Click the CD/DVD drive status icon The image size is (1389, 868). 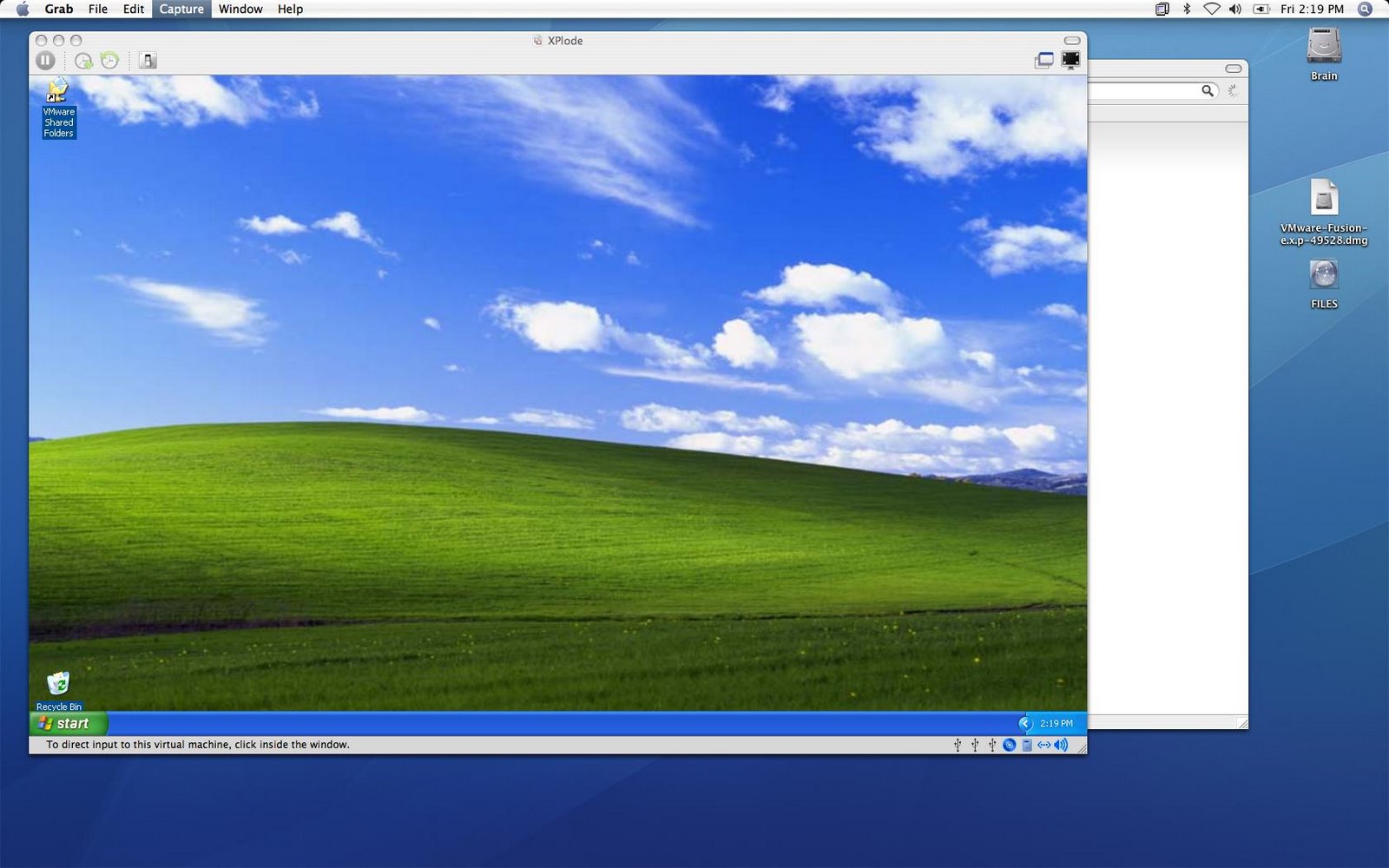coord(1009,745)
